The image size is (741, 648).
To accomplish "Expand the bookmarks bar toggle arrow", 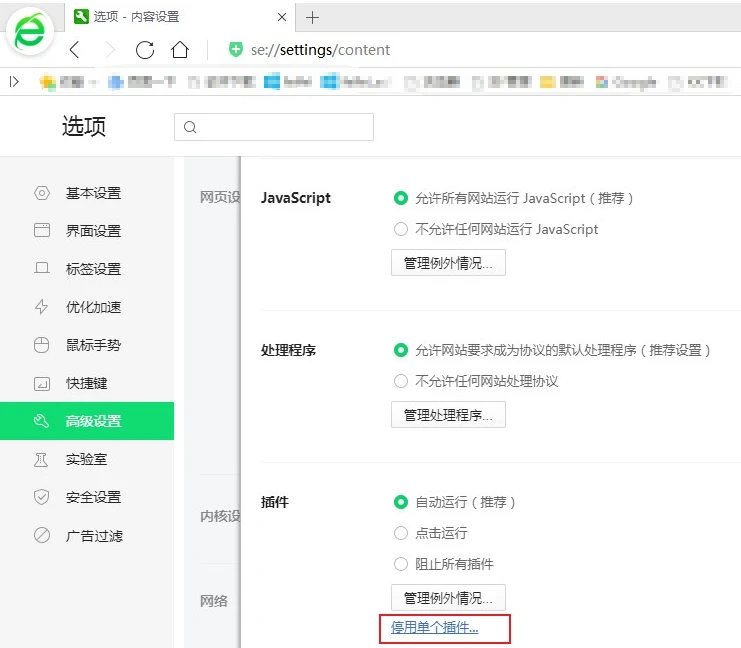I will coord(14,82).
